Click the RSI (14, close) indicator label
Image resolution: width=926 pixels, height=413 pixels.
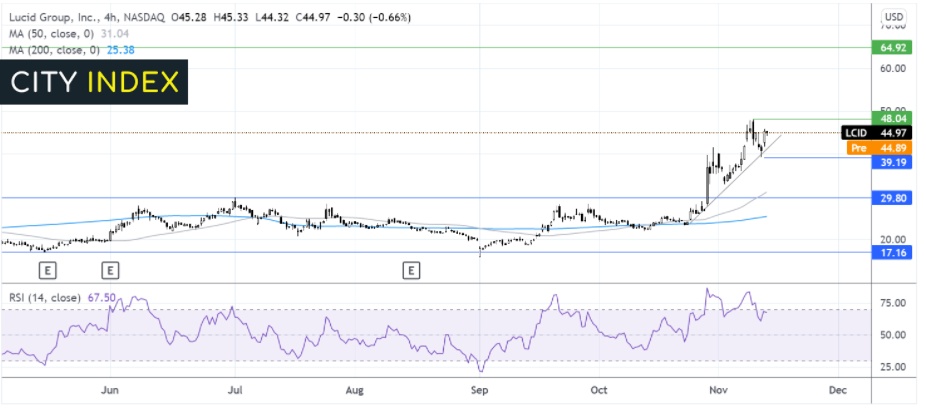tap(44, 298)
